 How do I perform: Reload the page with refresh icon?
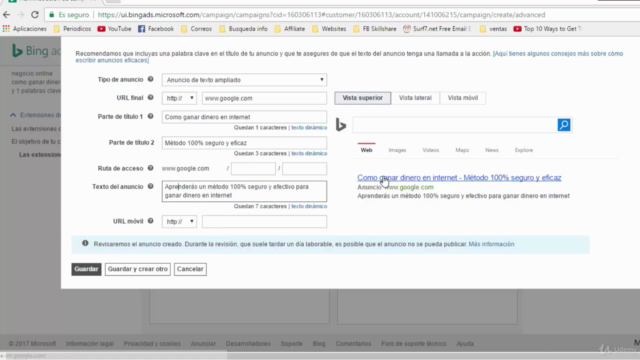35,15
